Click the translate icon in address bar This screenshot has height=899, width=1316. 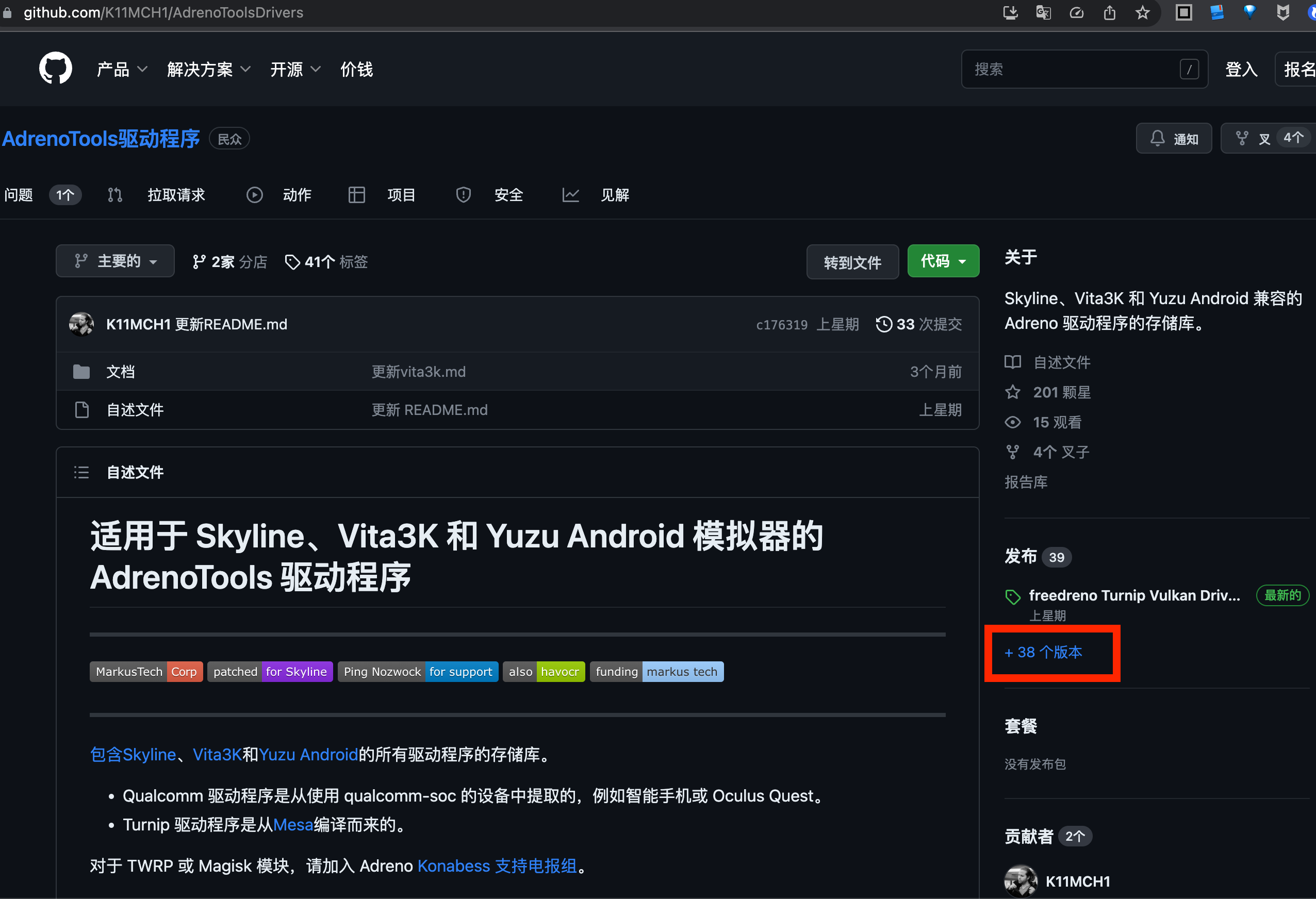[1043, 12]
